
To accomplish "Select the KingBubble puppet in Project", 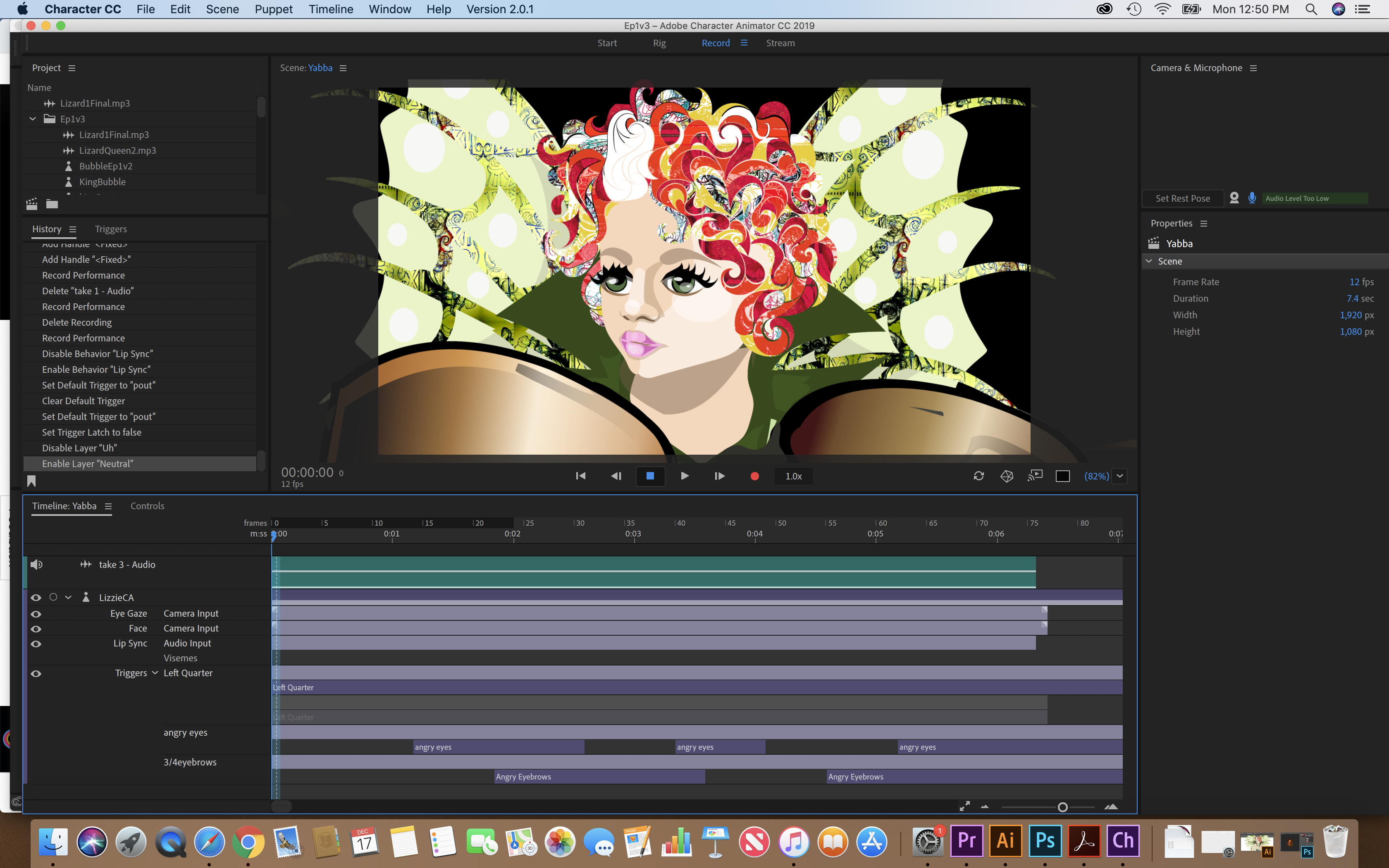I will click(x=102, y=181).
